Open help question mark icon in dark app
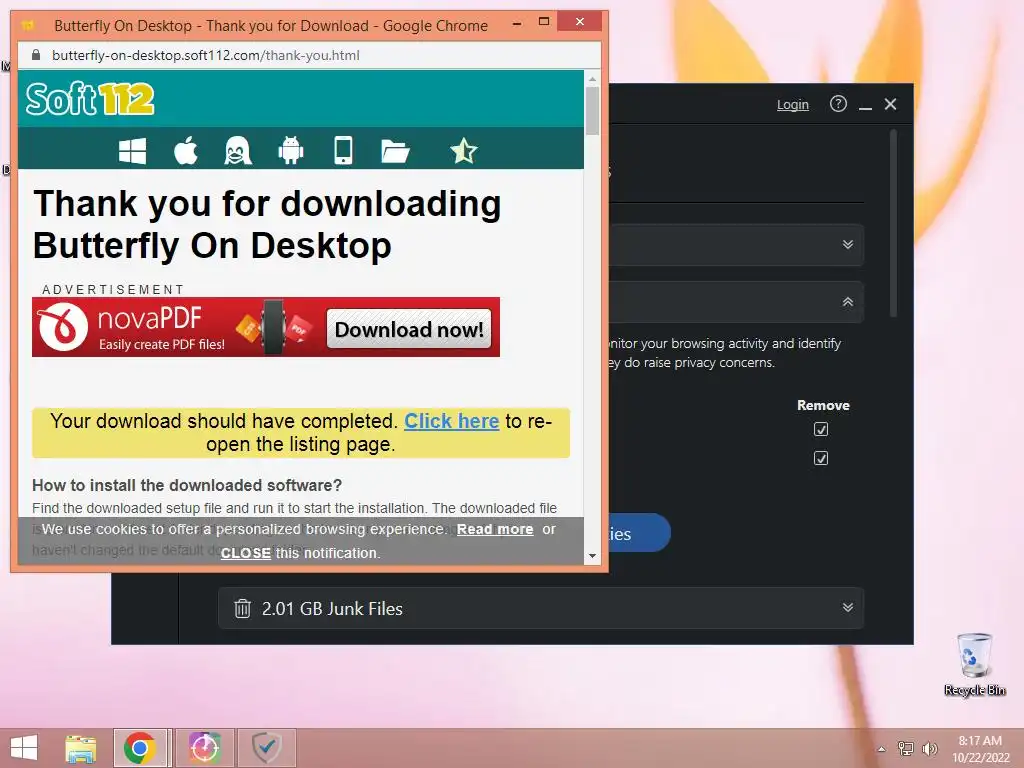 (x=838, y=104)
